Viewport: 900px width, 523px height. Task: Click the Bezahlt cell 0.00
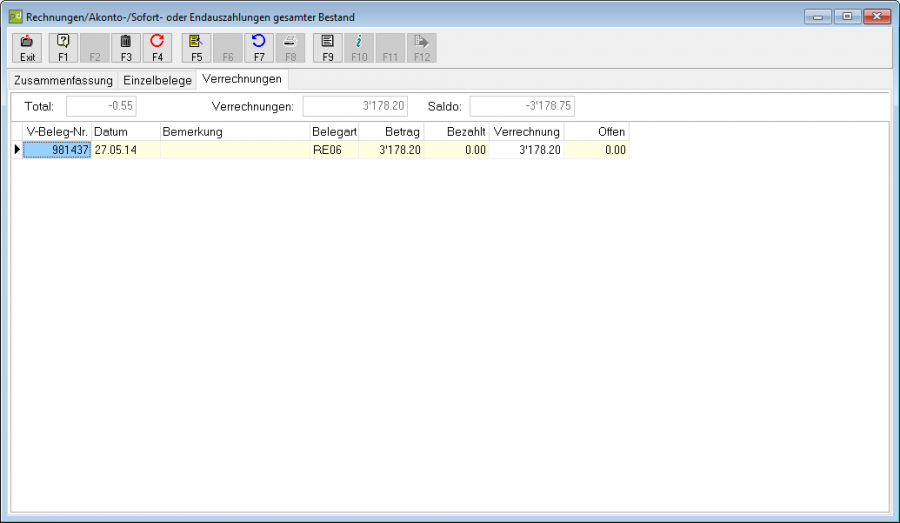457,150
